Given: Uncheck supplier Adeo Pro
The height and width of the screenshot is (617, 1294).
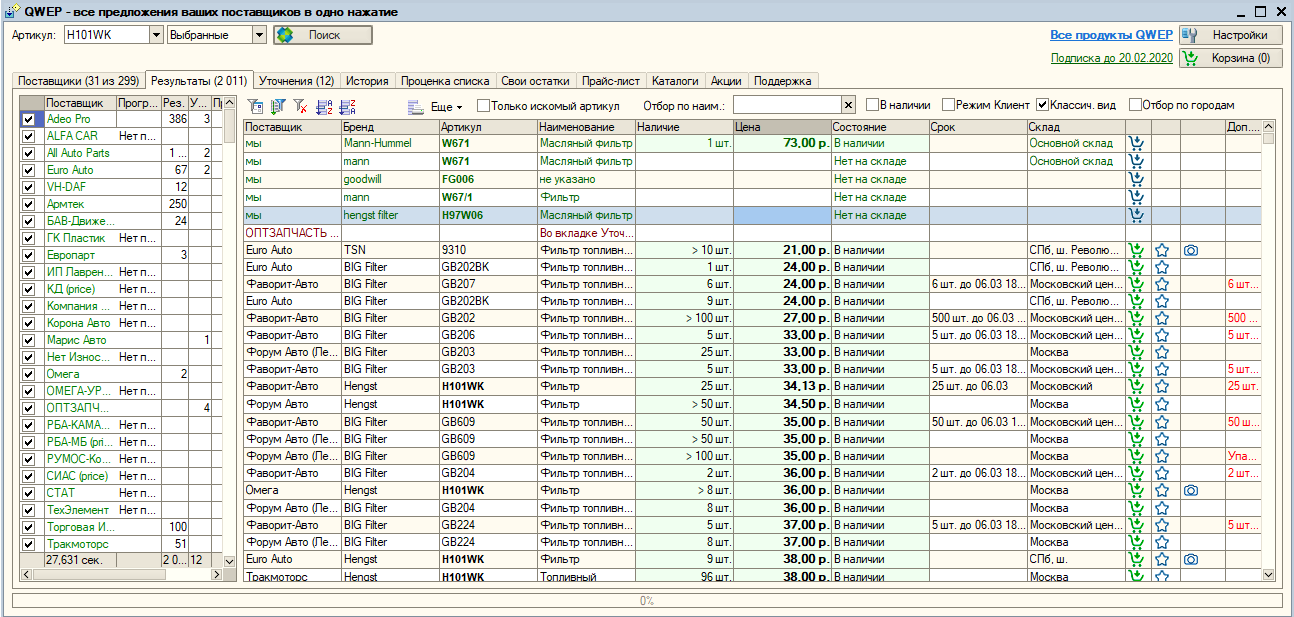Looking at the screenshot, I should (28, 119).
